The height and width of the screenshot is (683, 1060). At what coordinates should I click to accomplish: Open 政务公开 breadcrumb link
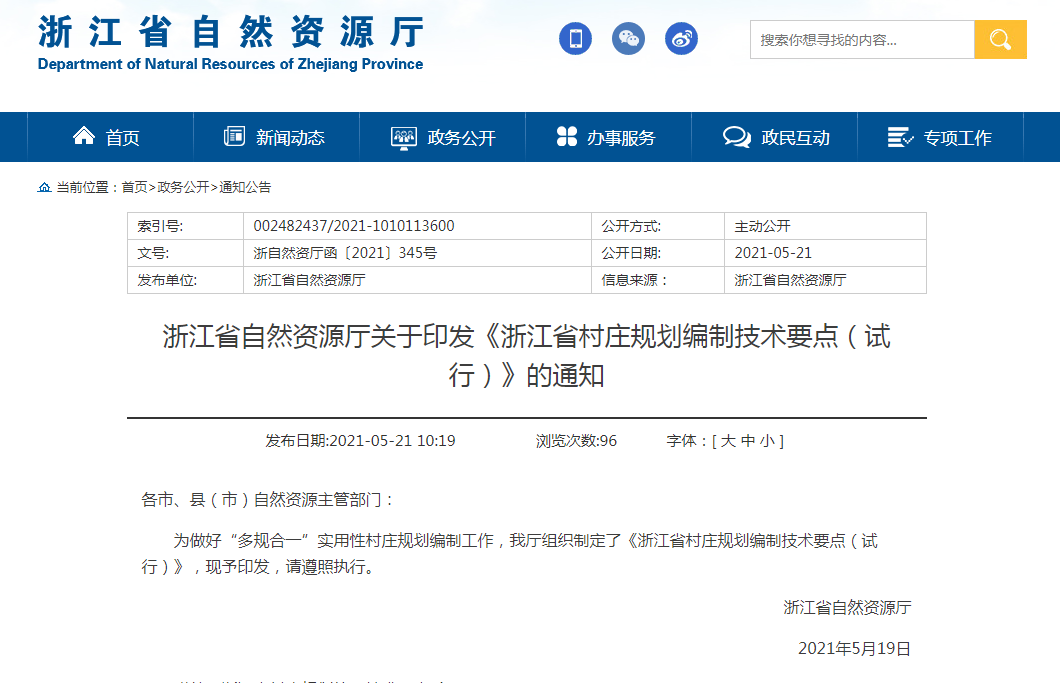pyautogui.click(x=183, y=187)
